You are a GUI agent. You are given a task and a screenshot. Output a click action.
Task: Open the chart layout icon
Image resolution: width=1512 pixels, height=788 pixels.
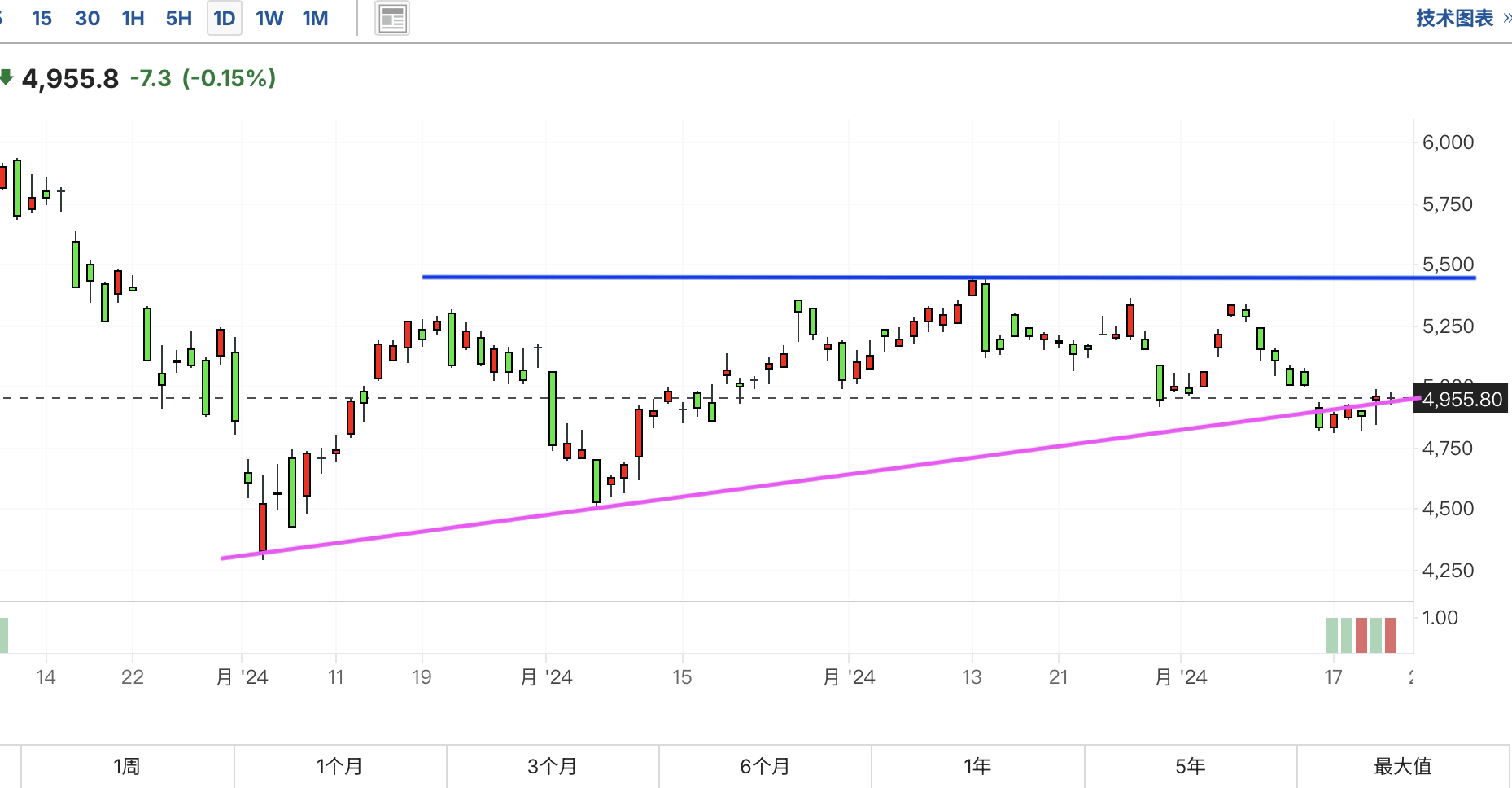click(x=392, y=19)
